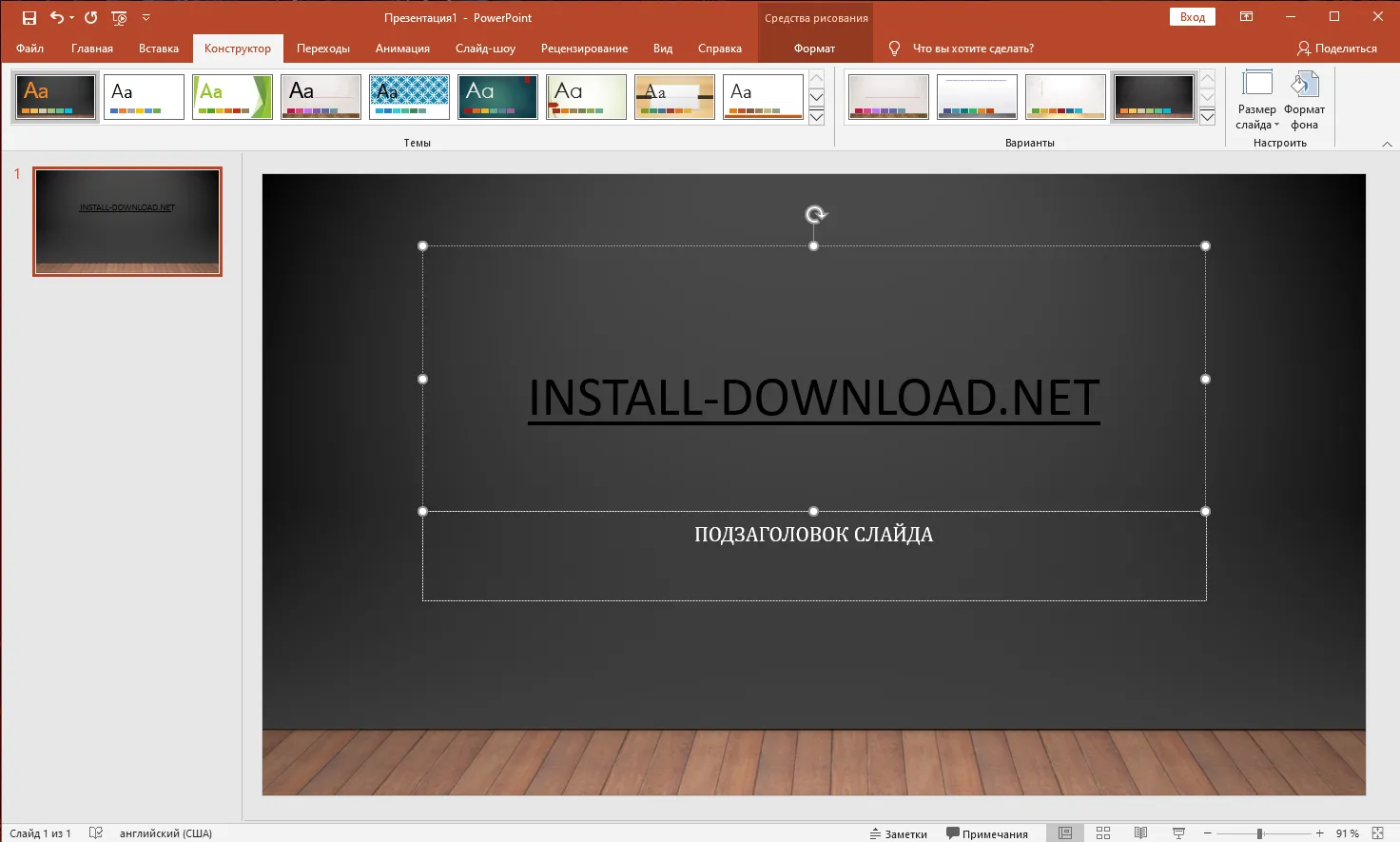The width and height of the screenshot is (1400, 842).
Task: Click the Redo/Repeat icon
Action: point(91,18)
